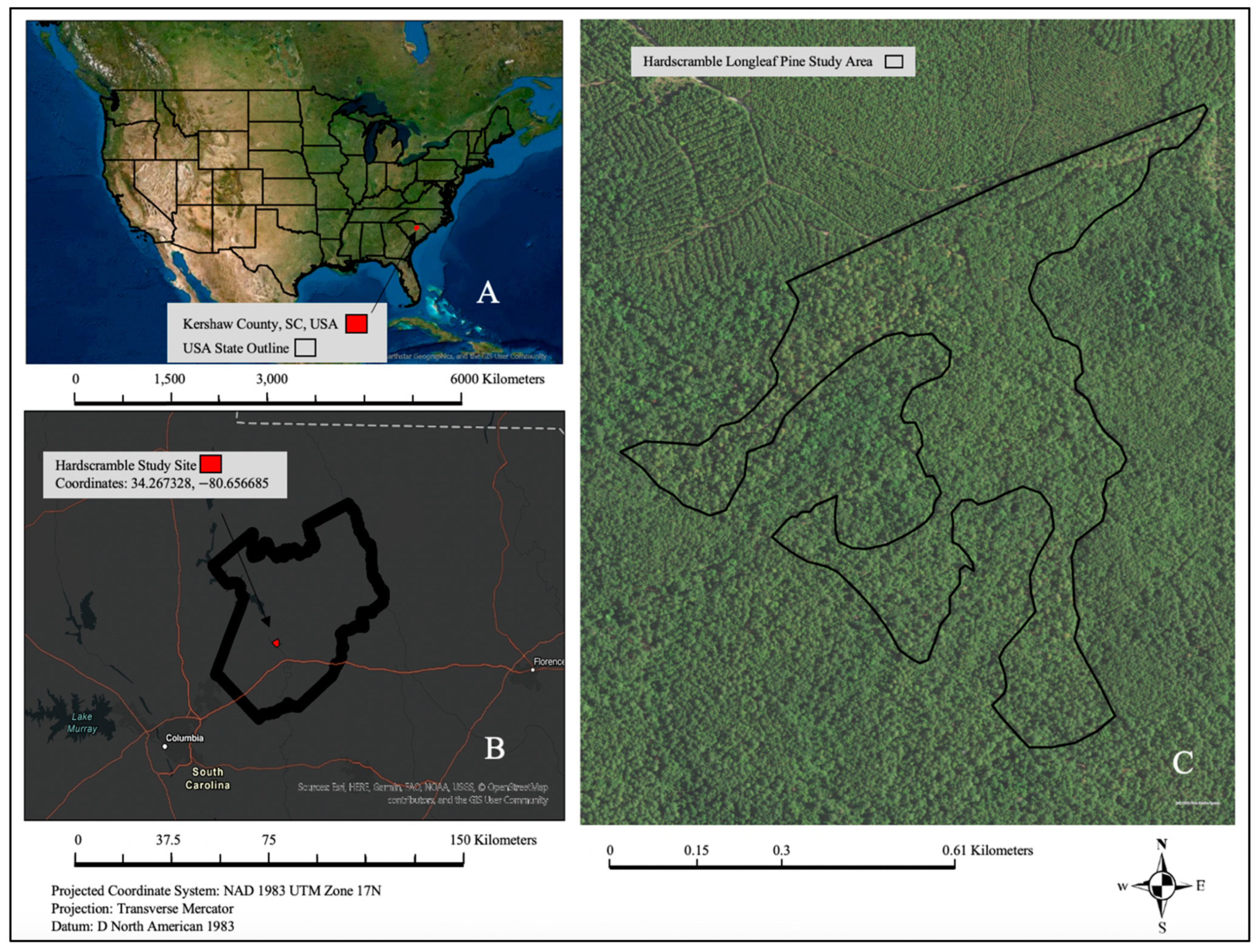Click the panel letter B label
1260x952 pixels.
click(x=494, y=748)
